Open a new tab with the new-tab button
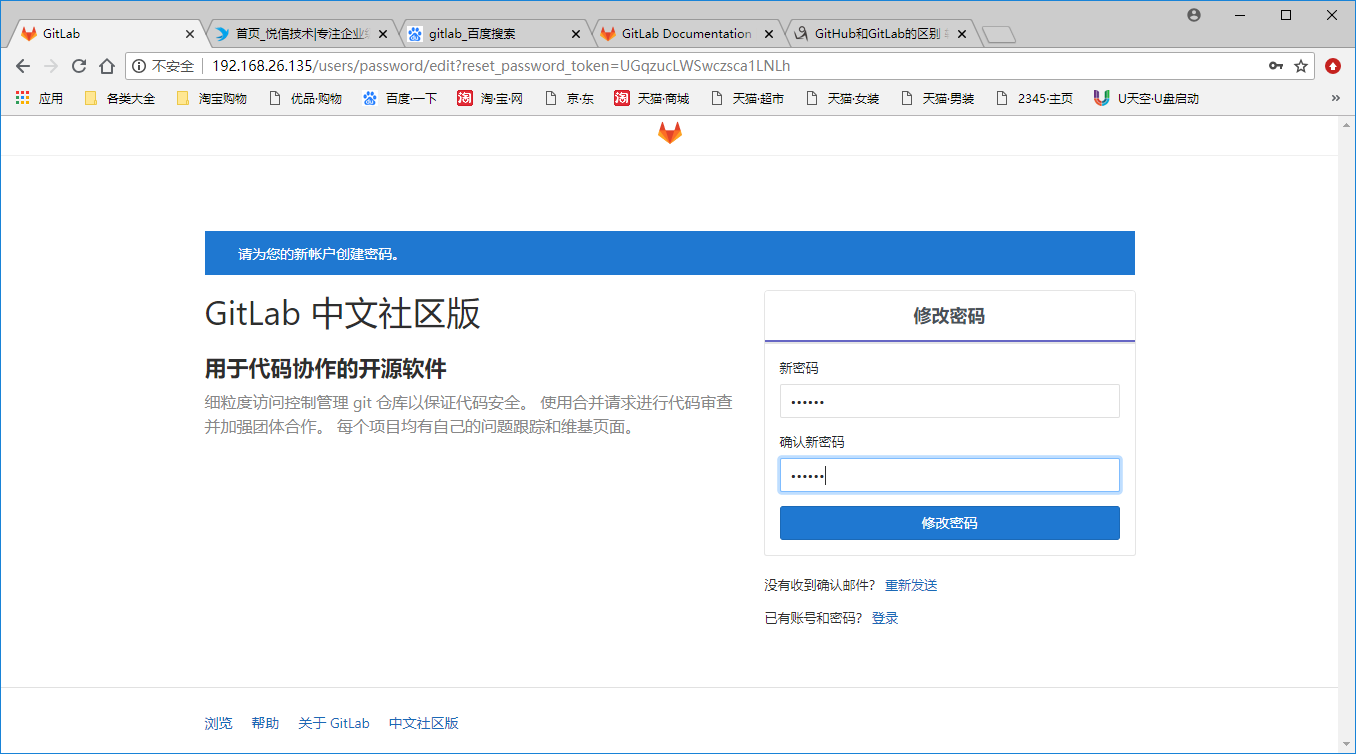Viewport: 1356px width, 754px height. click(x=998, y=35)
